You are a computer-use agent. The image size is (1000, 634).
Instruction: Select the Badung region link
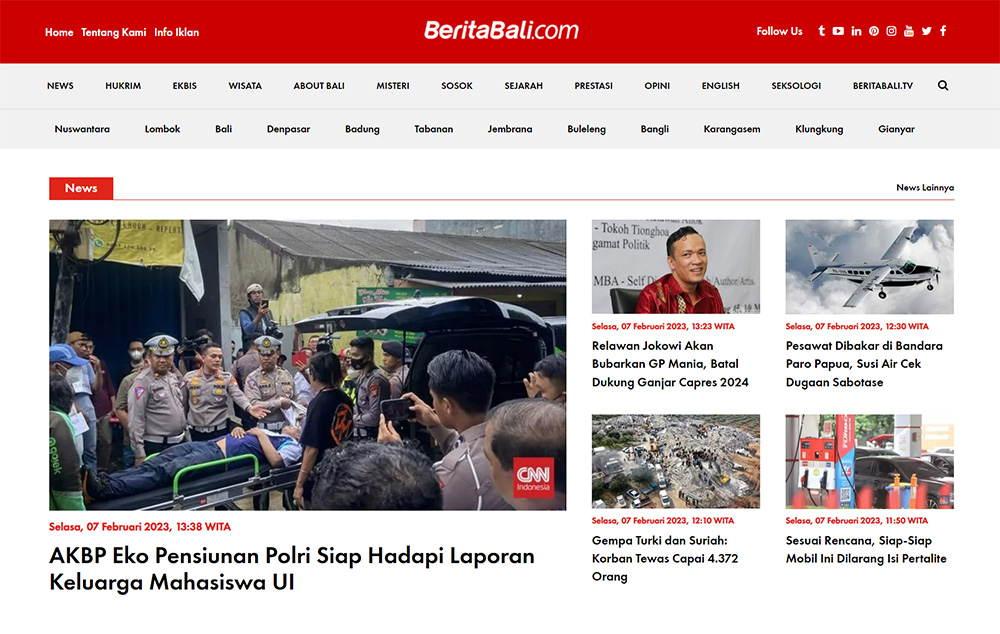coord(362,129)
